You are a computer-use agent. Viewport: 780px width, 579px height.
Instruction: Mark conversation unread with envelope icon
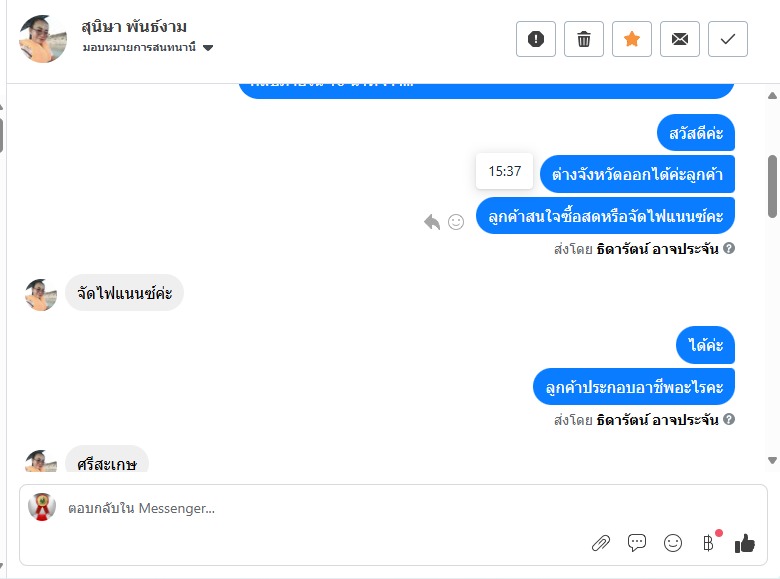click(680, 39)
